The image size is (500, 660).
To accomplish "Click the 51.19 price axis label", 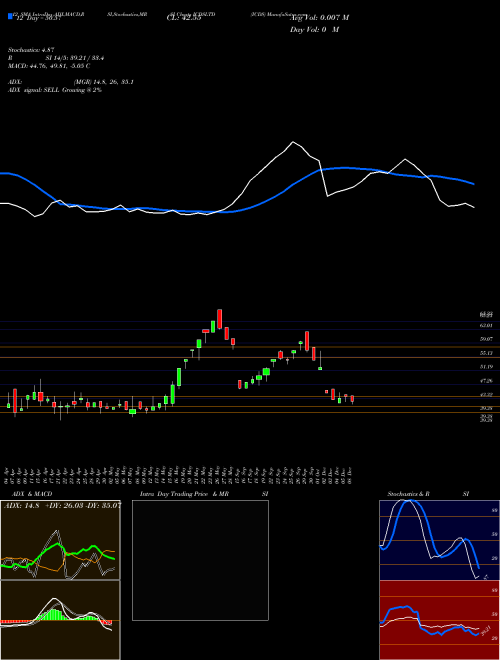I will pos(487,367).
